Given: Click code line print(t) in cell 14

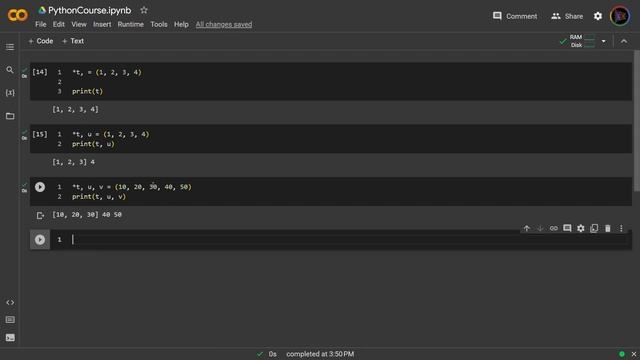Looking at the screenshot, I should [x=87, y=91].
